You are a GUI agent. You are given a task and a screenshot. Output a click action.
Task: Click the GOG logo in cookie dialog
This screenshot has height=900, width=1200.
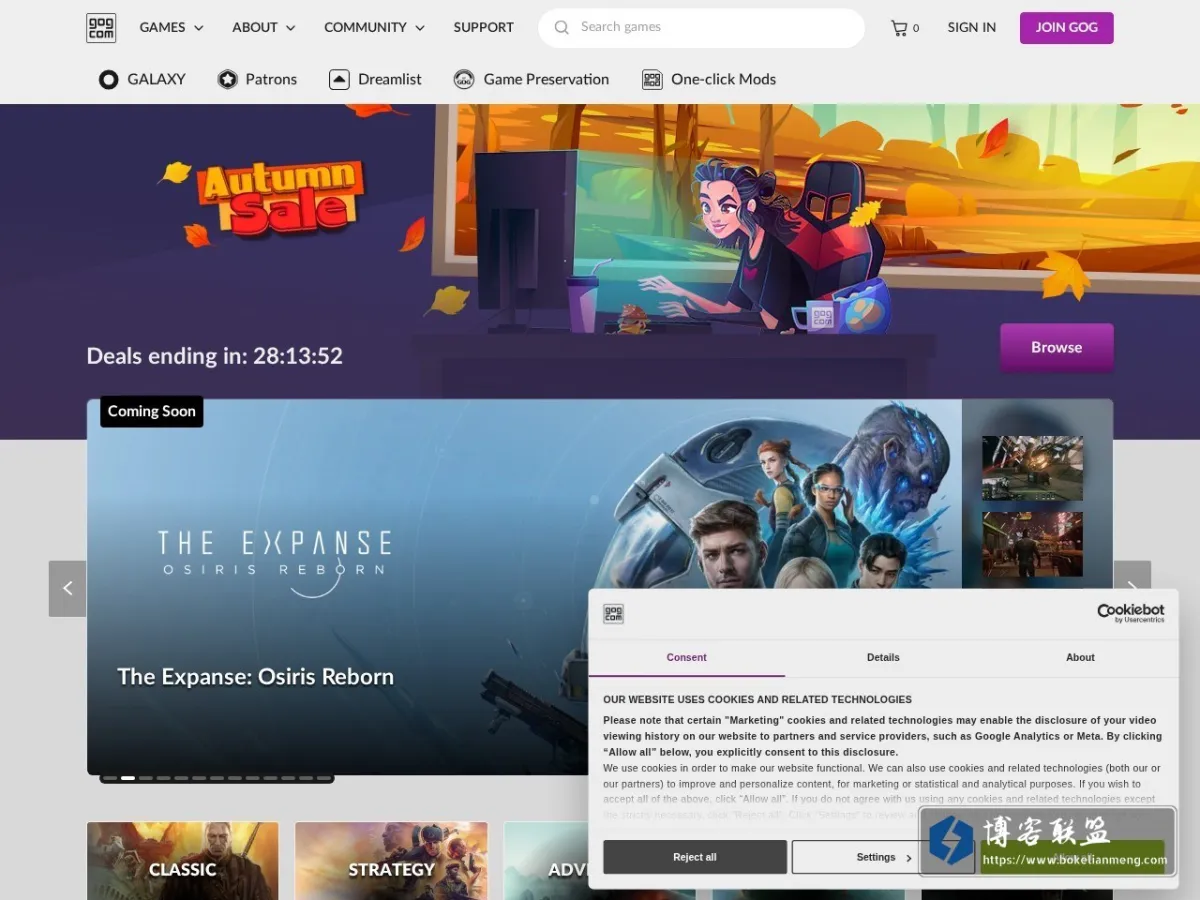point(613,614)
